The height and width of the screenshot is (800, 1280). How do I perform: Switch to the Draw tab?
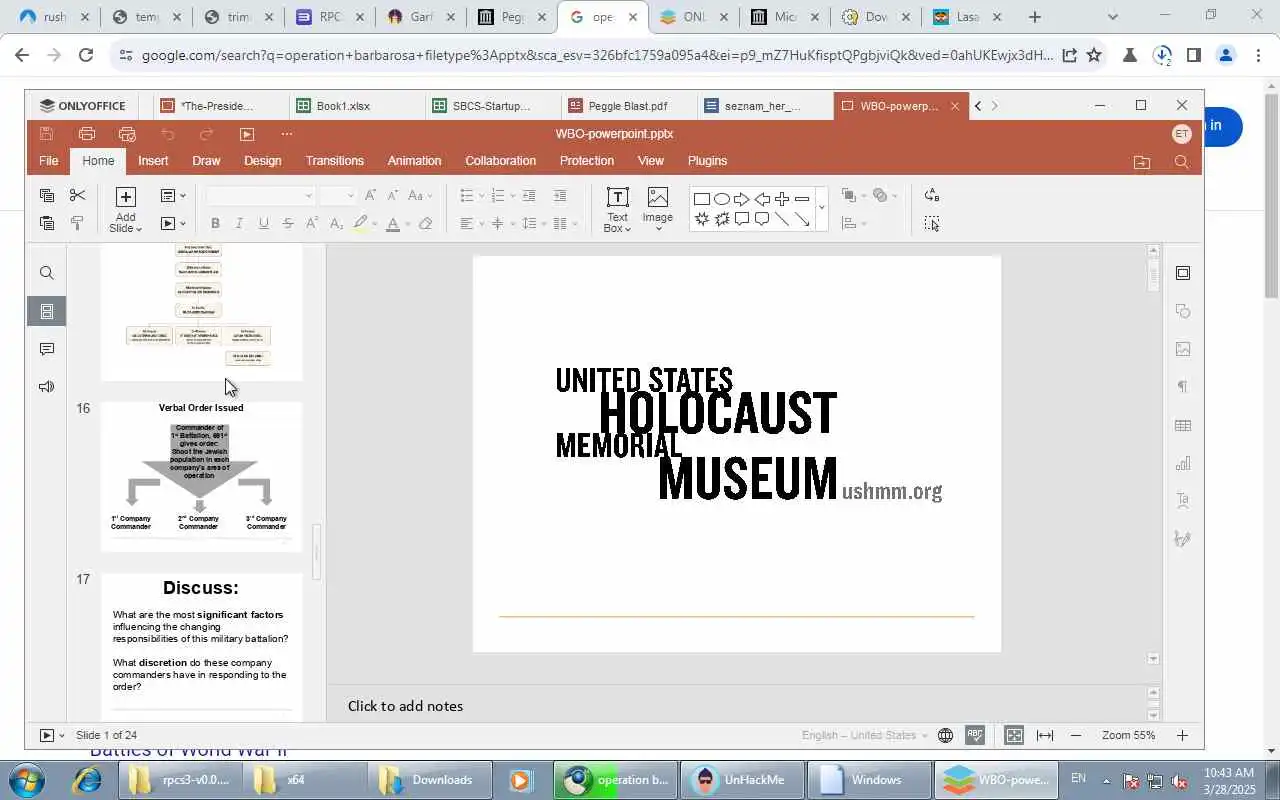[x=206, y=161]
